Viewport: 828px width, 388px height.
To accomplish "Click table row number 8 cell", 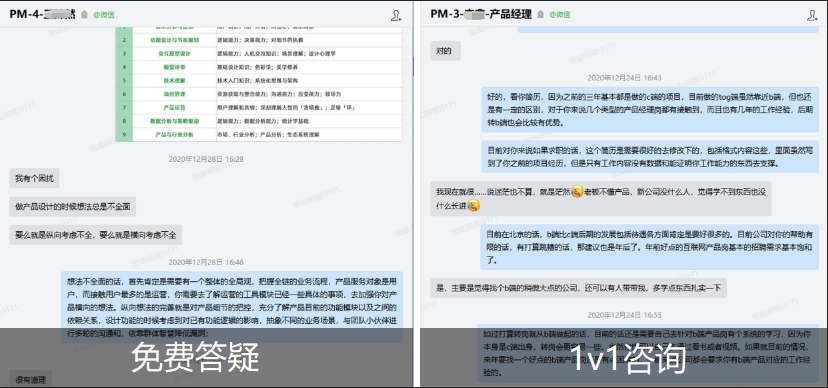I will pos(124,121).
